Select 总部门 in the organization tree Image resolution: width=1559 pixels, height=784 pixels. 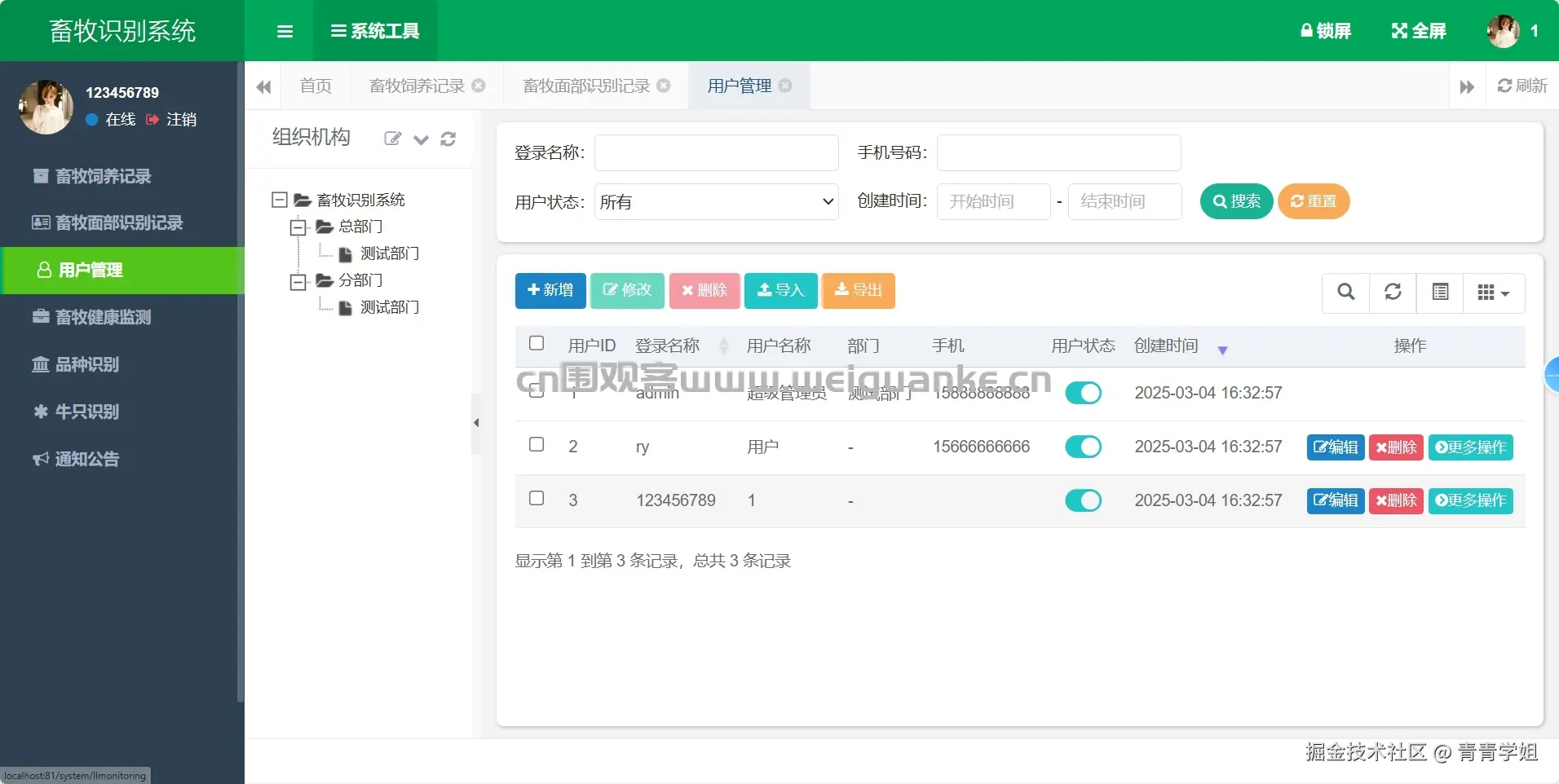pyautogui.click(x=360, y=227)
